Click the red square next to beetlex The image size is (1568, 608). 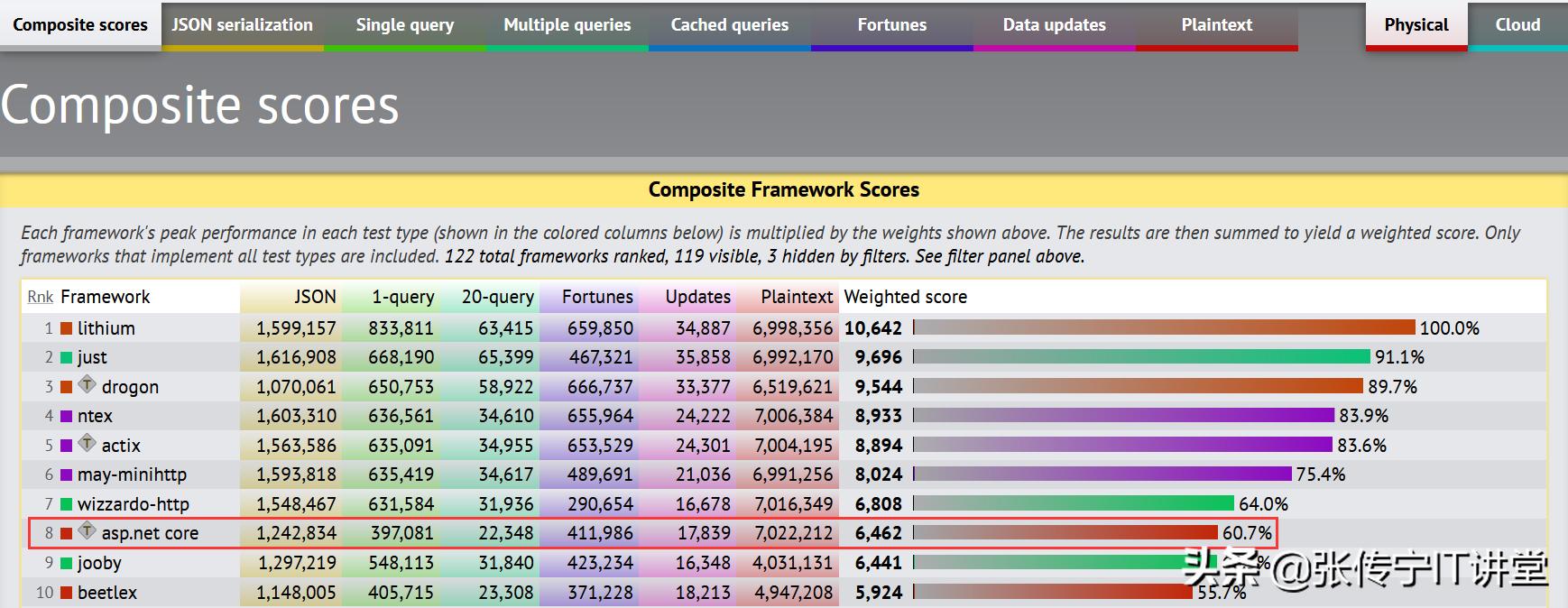click(x=66, y=593)
